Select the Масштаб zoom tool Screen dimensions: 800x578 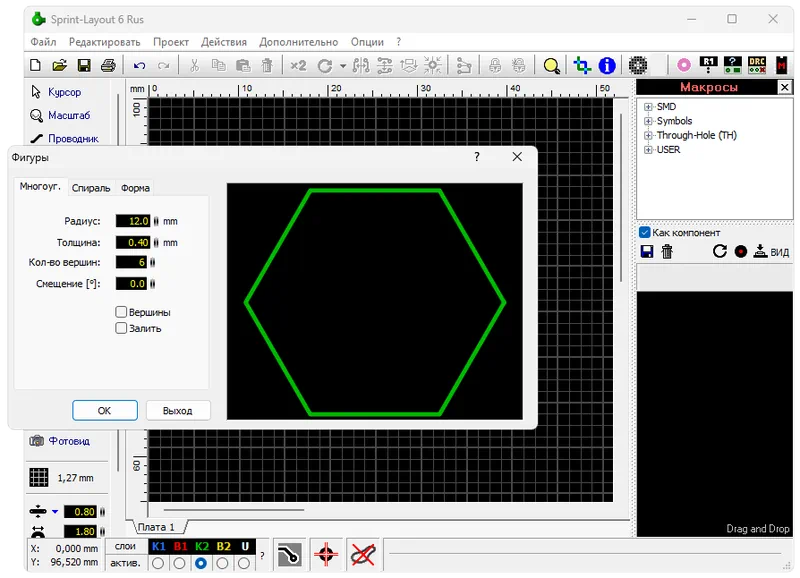(60, 115)
